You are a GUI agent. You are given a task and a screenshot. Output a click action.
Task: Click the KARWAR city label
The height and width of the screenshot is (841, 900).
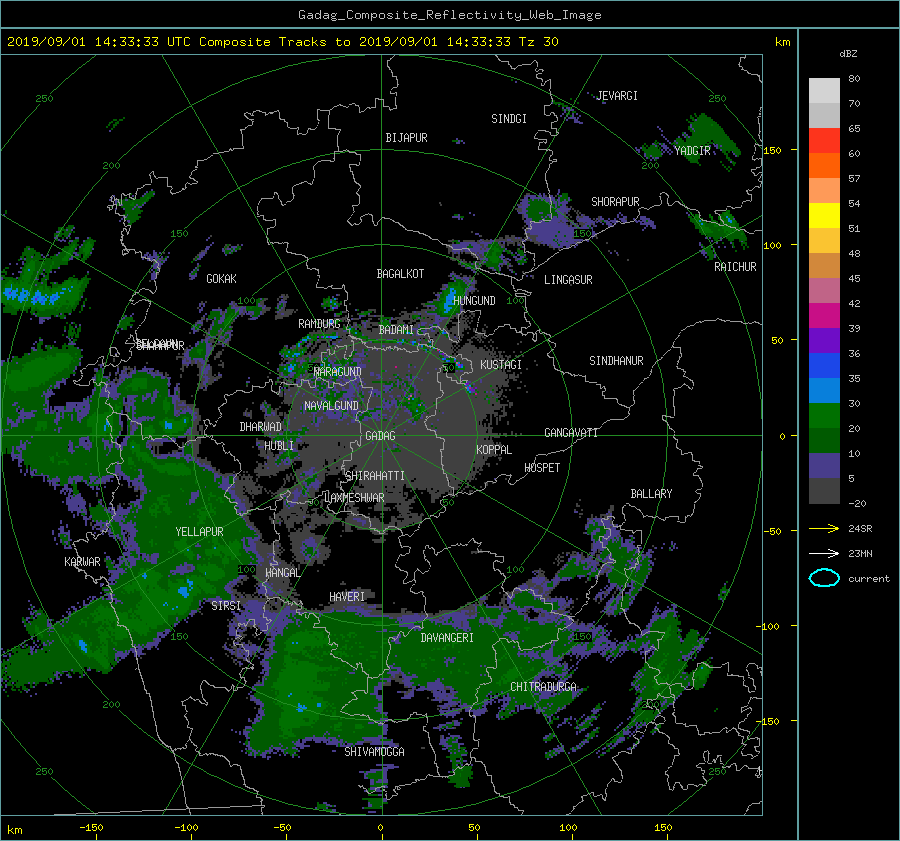(82, 562)
